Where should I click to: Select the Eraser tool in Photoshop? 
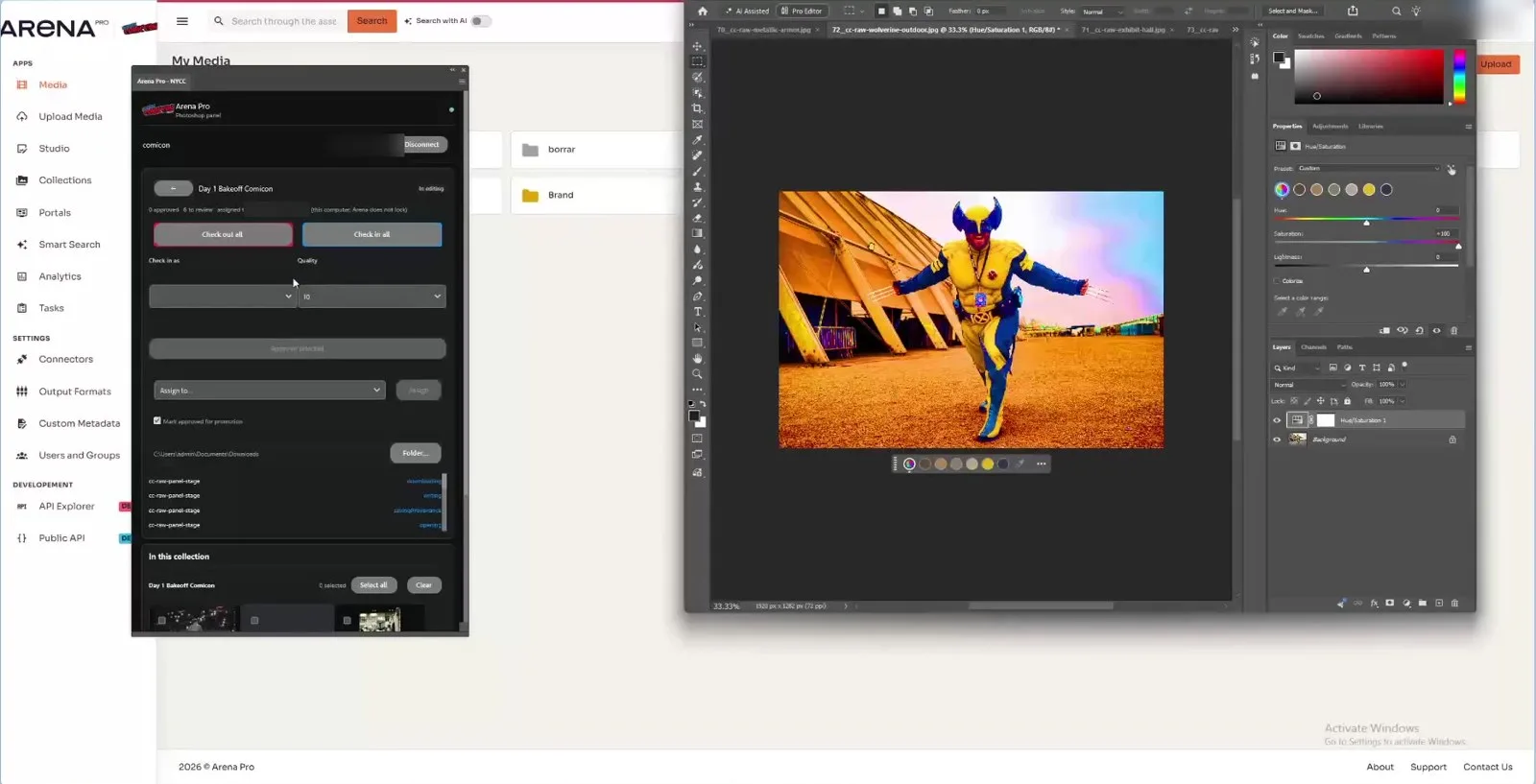(698, 218)
